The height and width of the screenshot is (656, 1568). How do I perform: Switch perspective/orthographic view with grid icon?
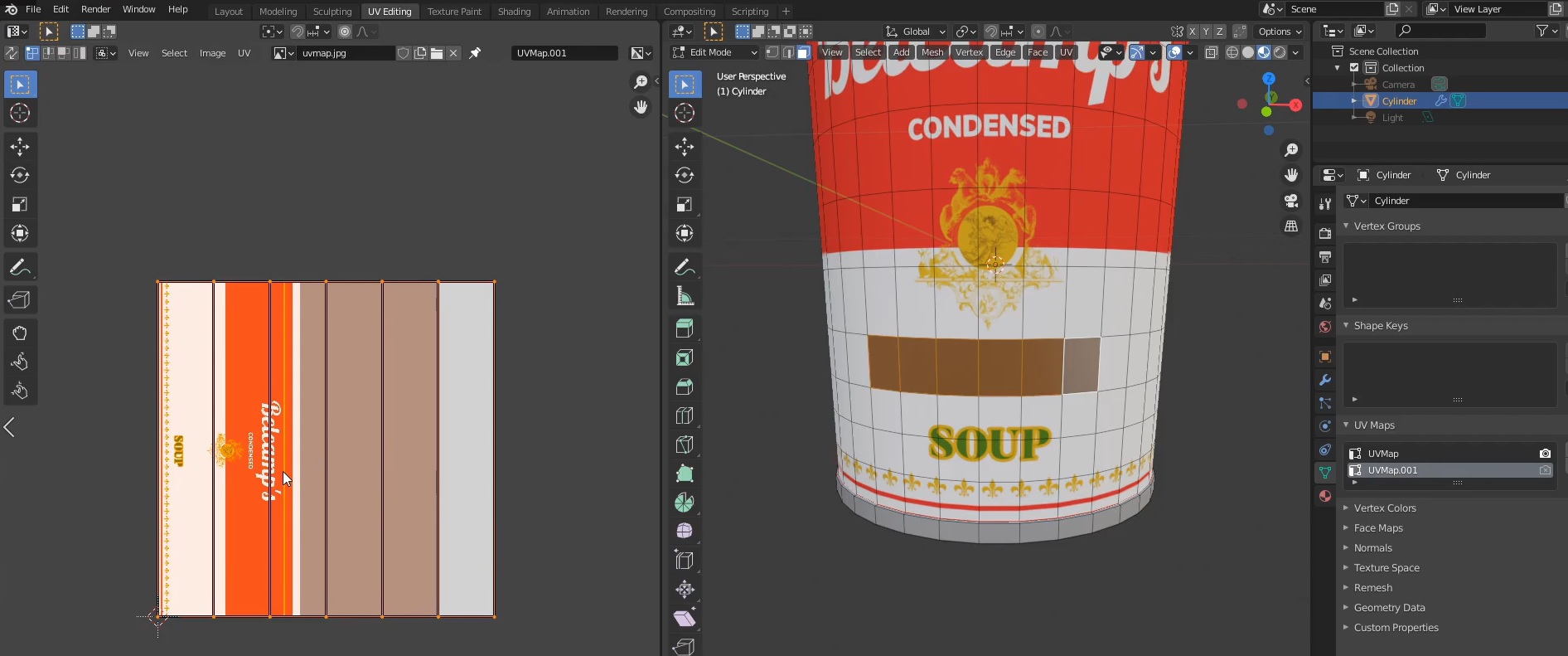click(1291, 226)
